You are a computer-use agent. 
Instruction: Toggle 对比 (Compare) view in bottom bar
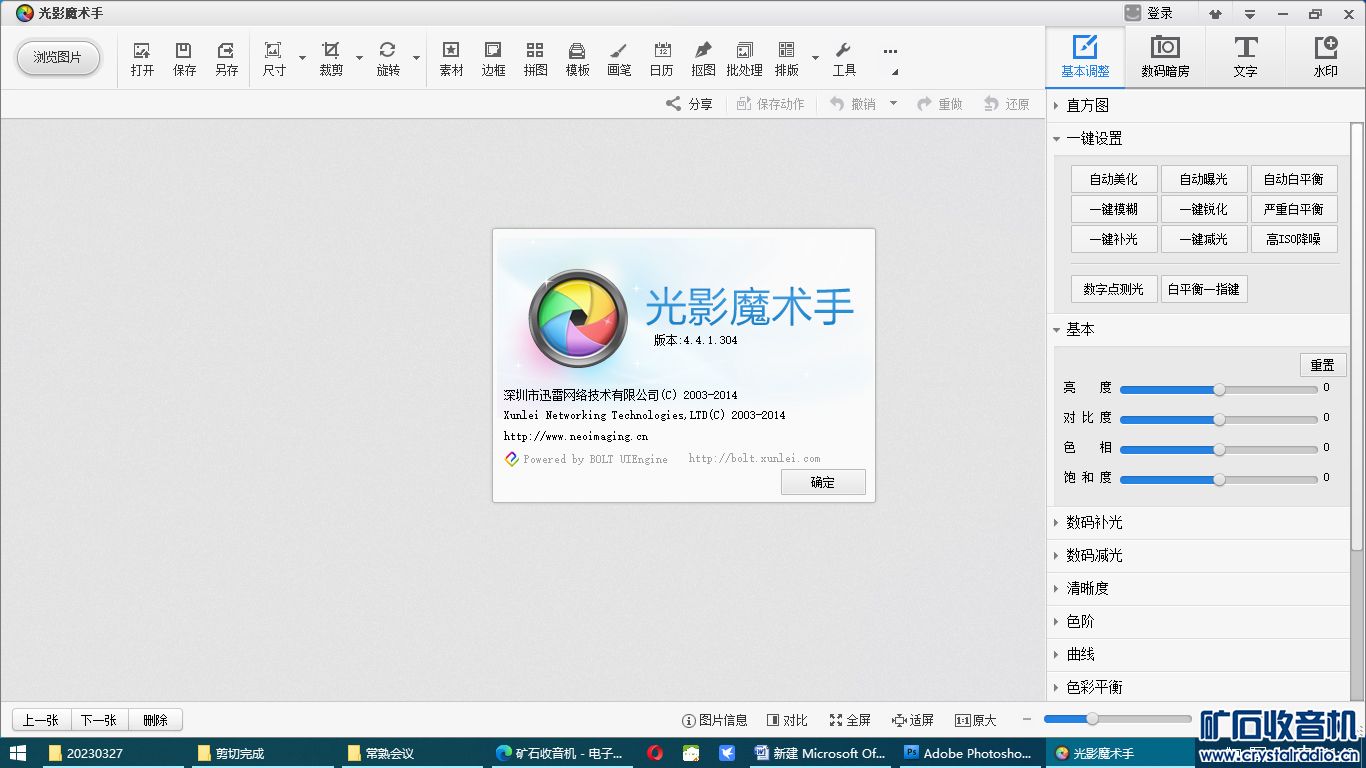point(787,720)
